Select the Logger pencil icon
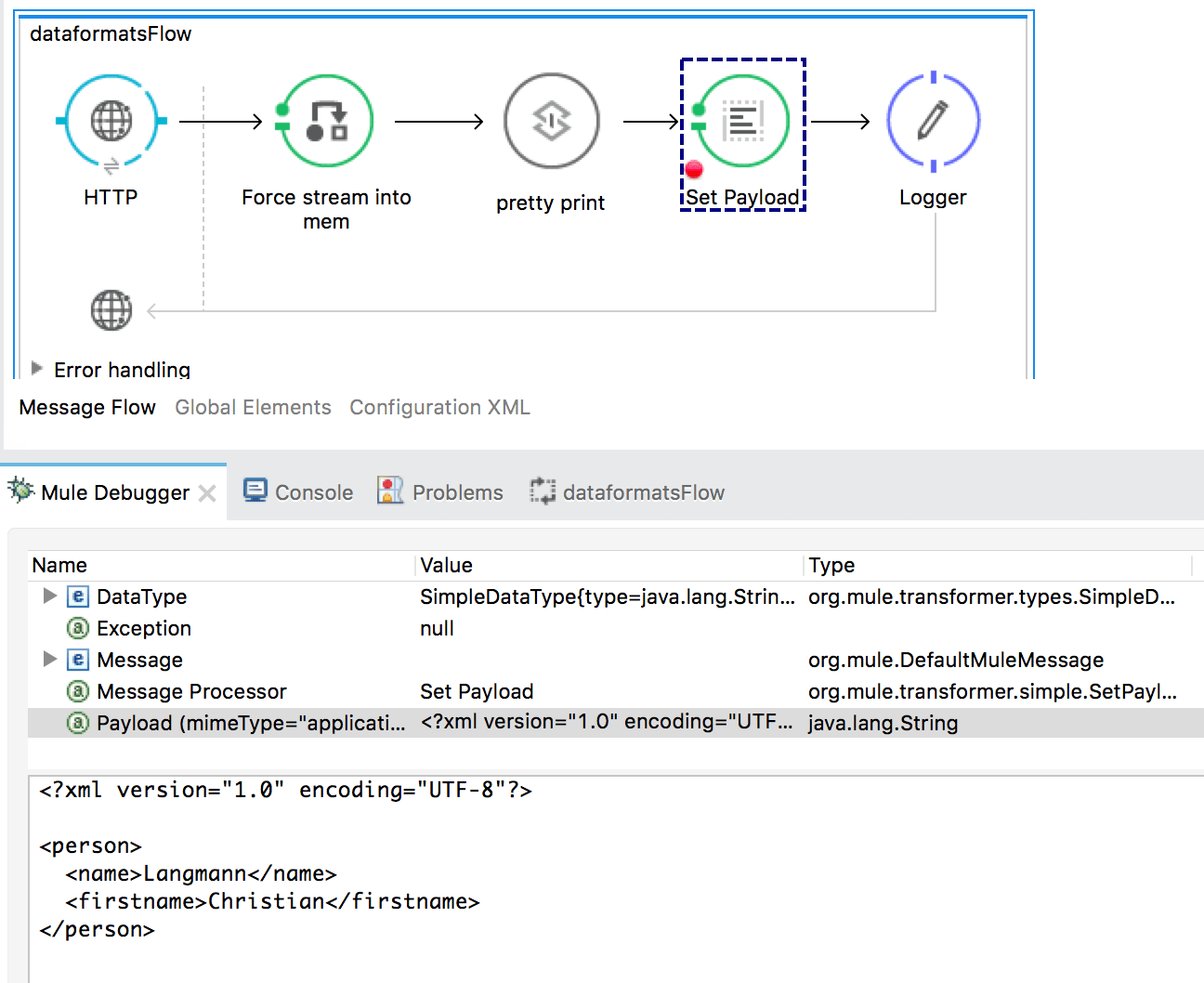Image resolution: width=1204 pixels, height=983 pixels. (x=933, y=121)
